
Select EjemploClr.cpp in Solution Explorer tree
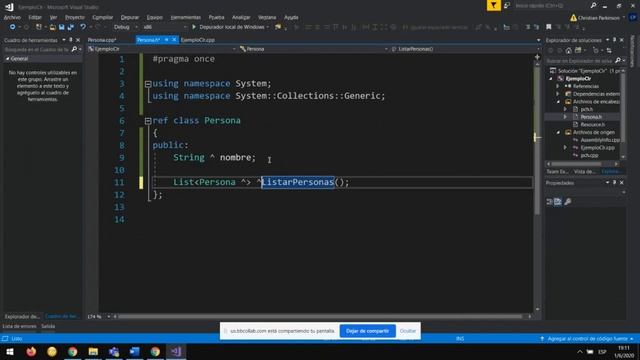coord(598,148)
